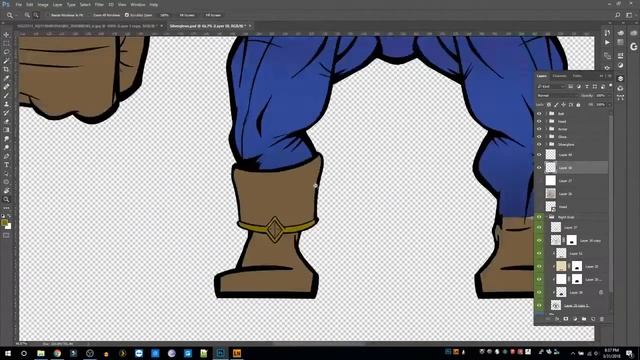Open the Normal blending mode dropdown
Image resolution: width=640 pixels, height=360 pixels.
tap(557, 96)
